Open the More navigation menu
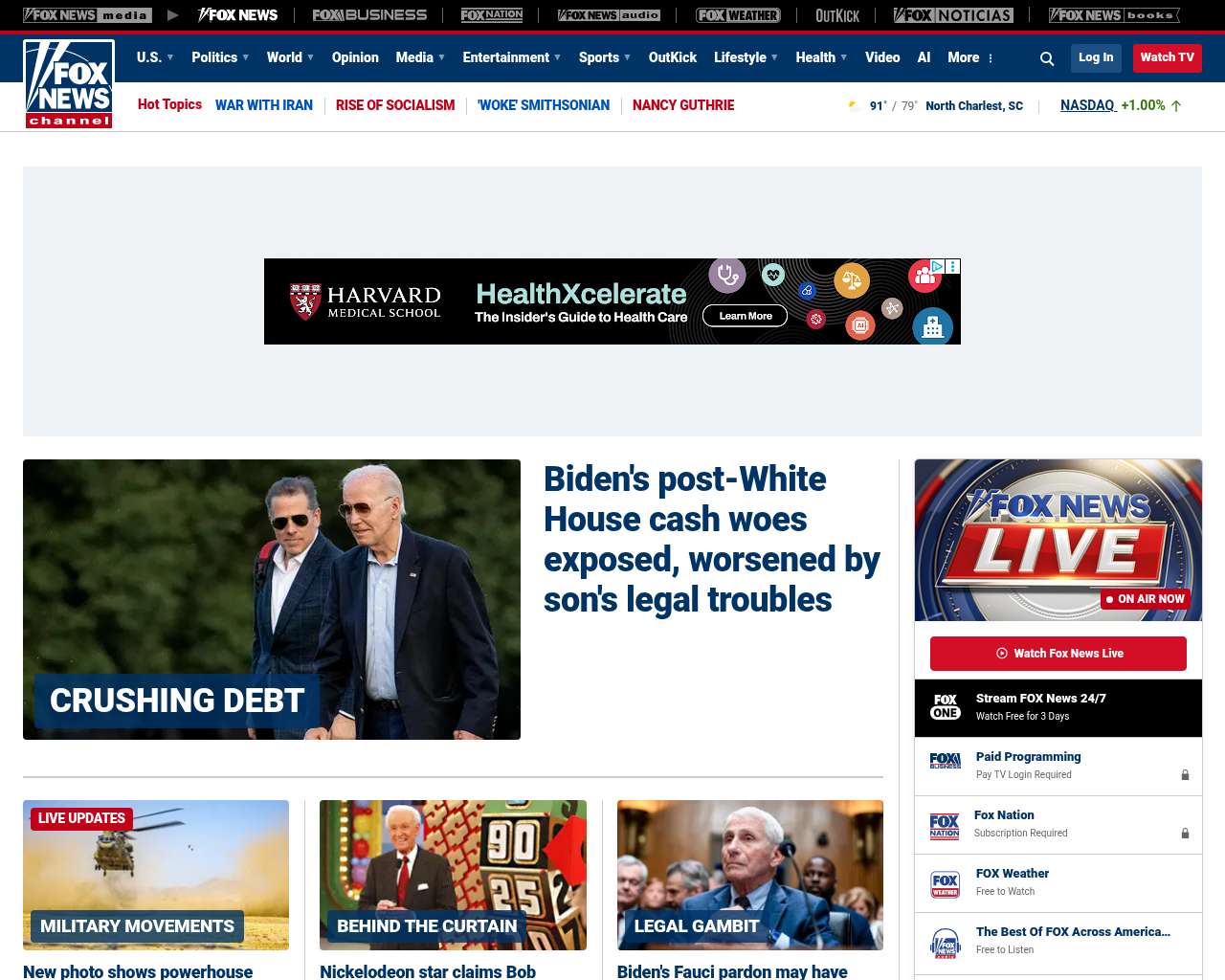This screenshot has width=1225, height=980. (x=964, y=57)
